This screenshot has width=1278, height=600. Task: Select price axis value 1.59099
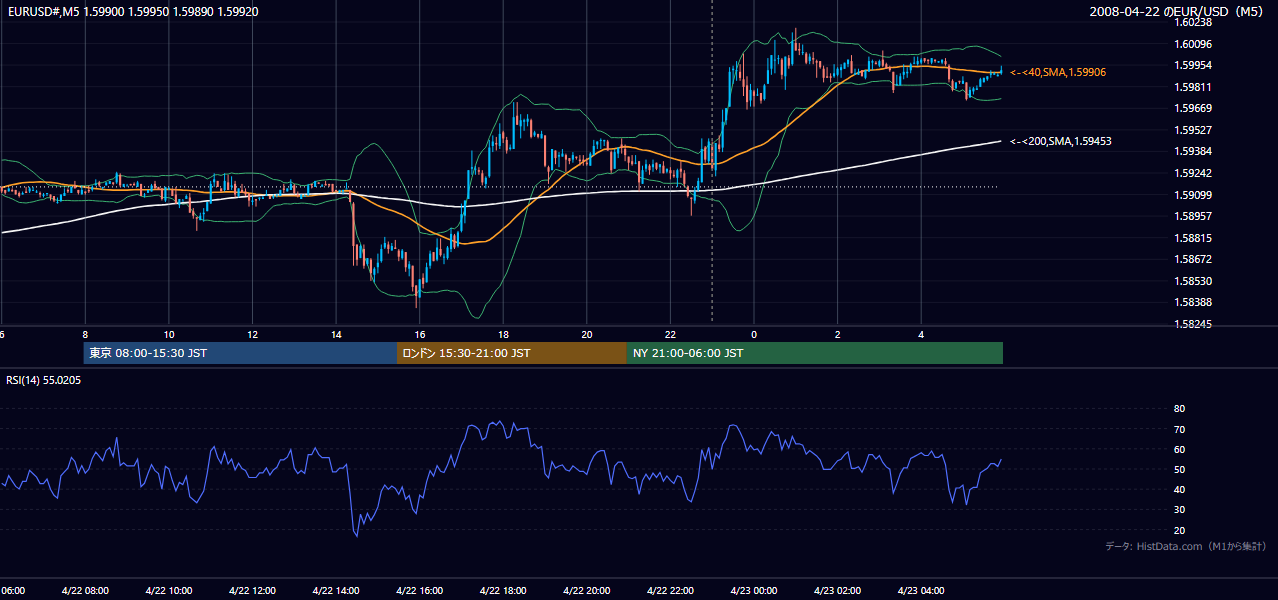1193,195
